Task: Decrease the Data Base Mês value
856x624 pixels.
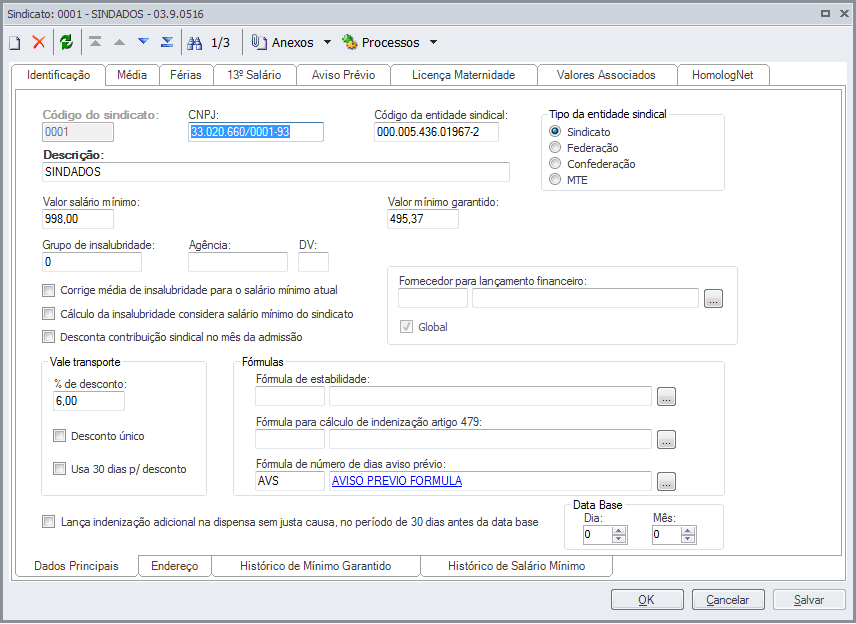Action: point(688,539)
